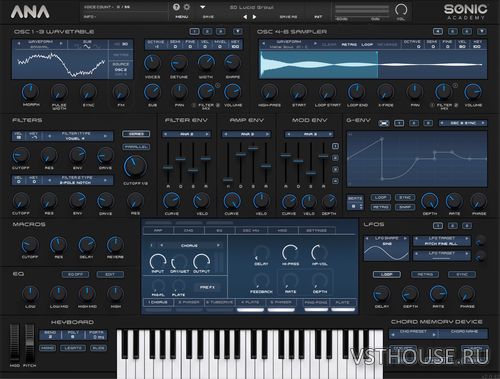Click the MENU button

point(182,17)
